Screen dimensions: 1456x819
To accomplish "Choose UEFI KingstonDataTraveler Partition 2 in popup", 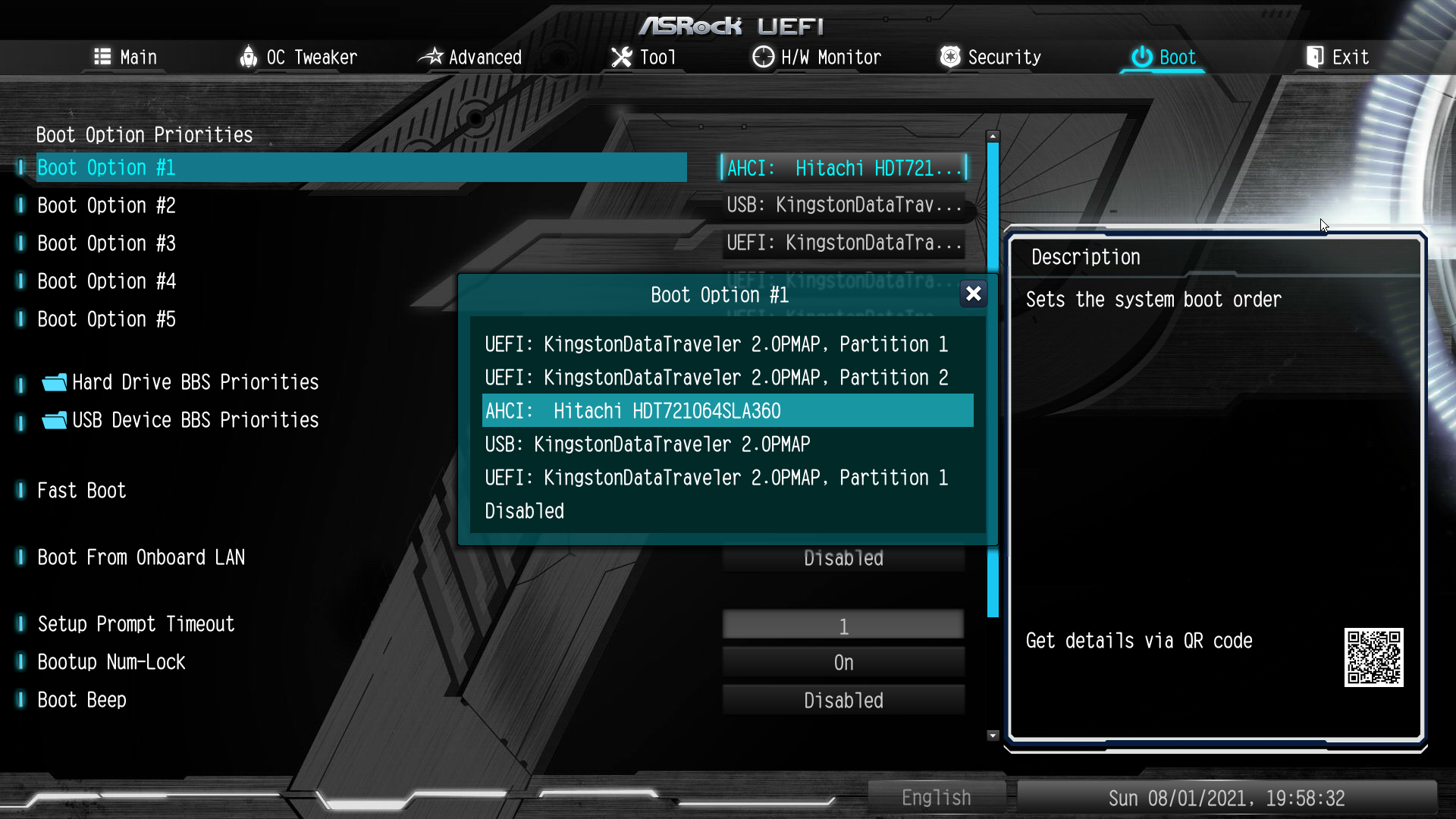I will coord(728,378).
